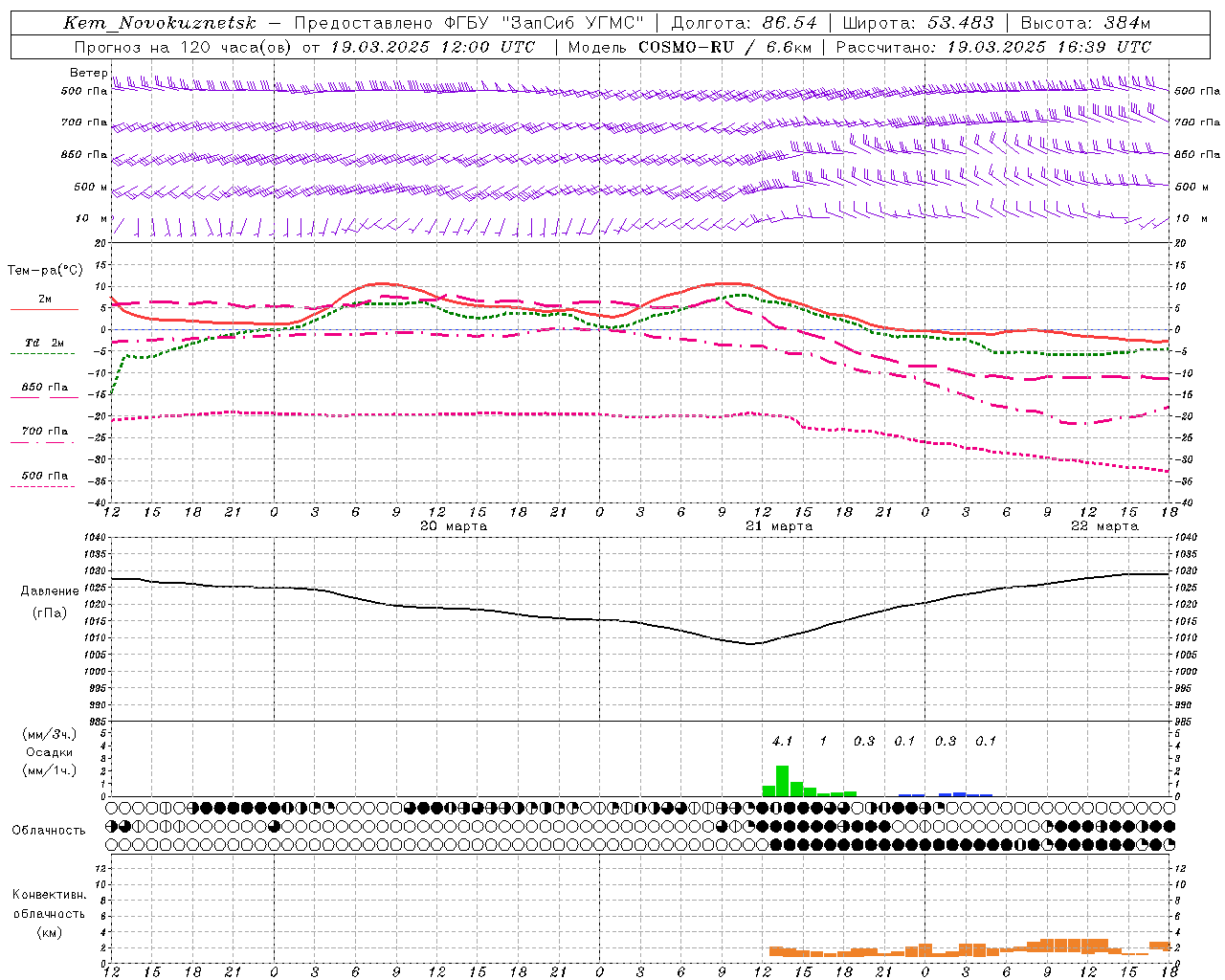Click the 'Осадки' precipitation label
Image resolution: width=1225 pixels, height=980 pixels.
[x=50, y=752]
